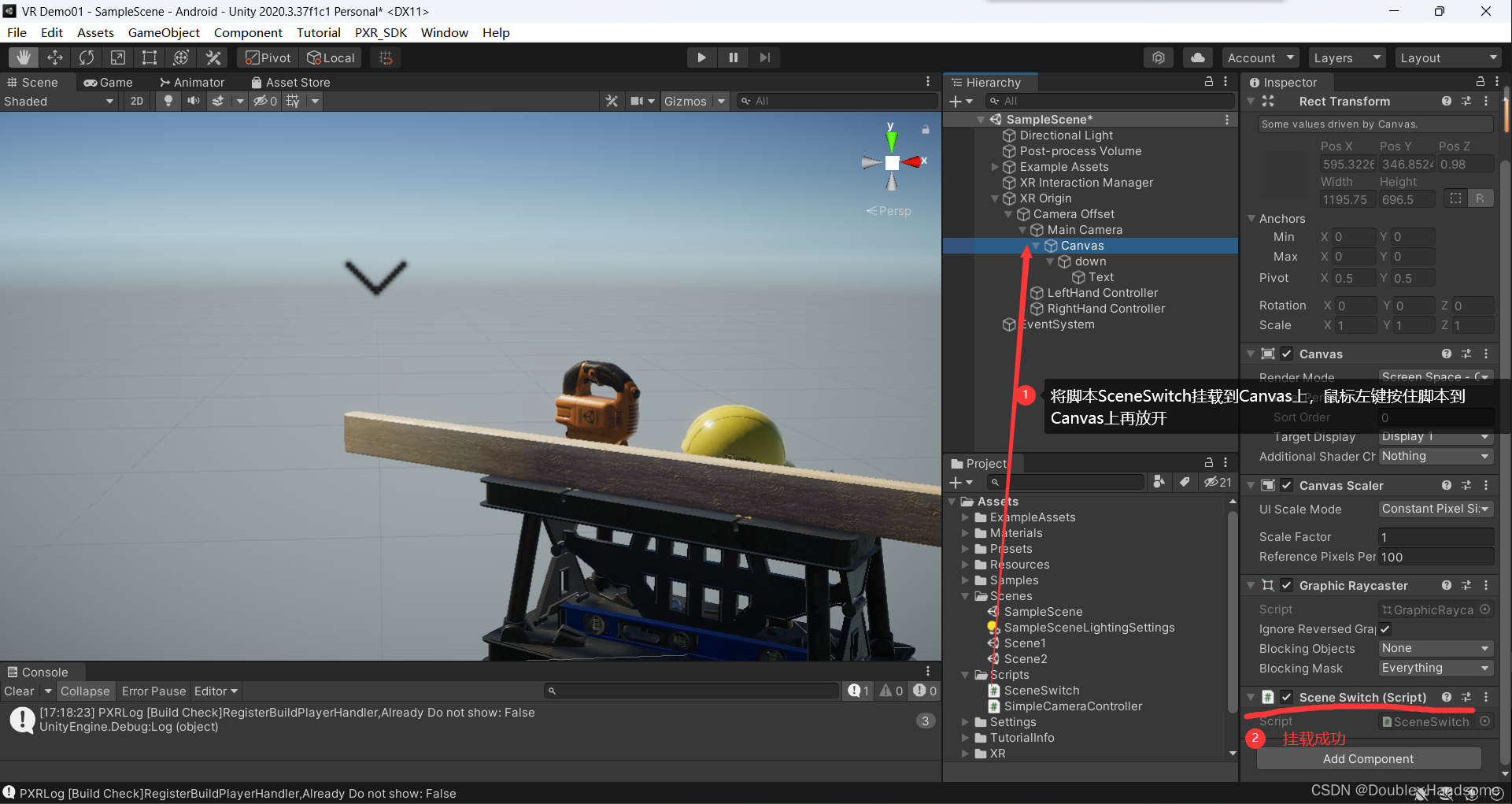Open the Layers dropdown
Viewport: 1512px width, 804px height.
(1346, 57)
